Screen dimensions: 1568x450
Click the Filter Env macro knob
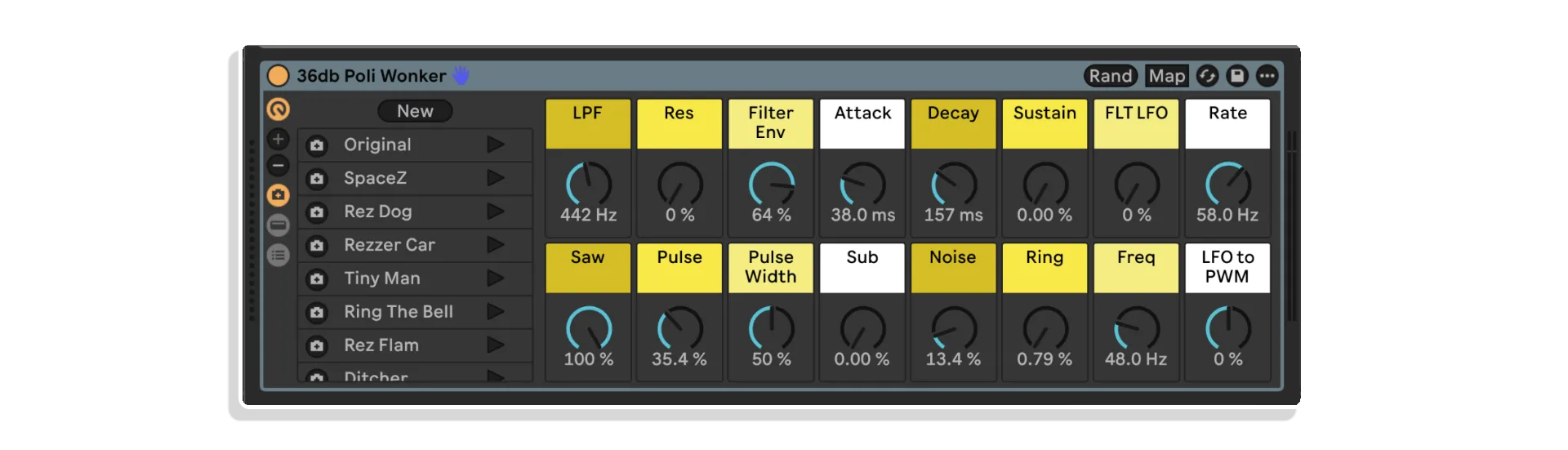pos(771,184)
